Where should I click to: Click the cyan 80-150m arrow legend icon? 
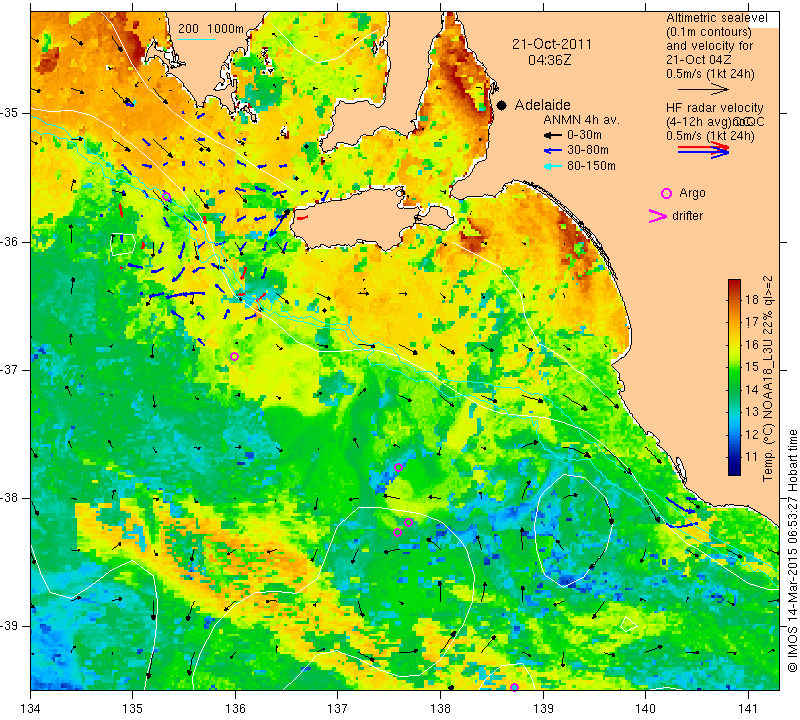pos(553,166)
